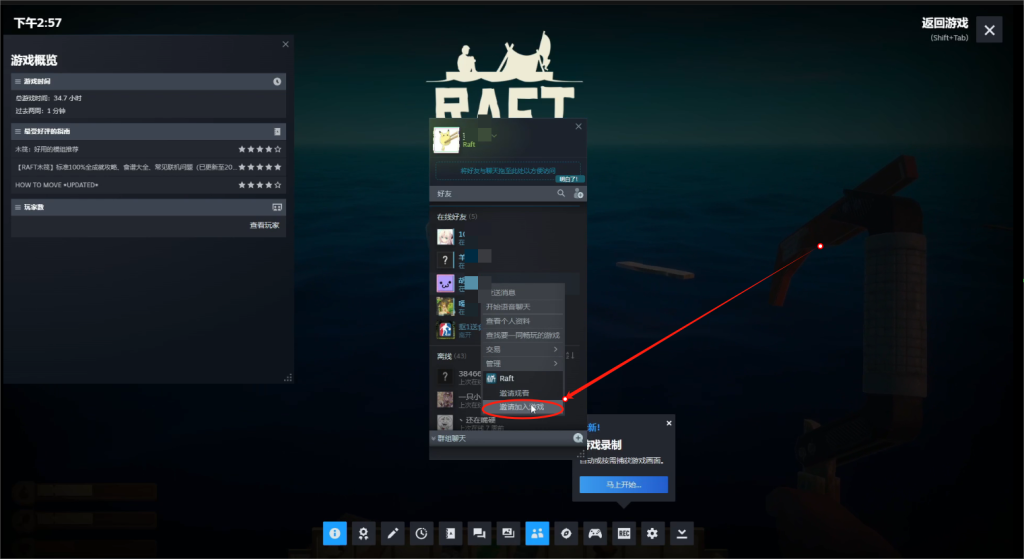Click the clock icon in 游戏时间 header
Image resolution: width=1024 pixels, height=559 pixels.
point(277,82)
